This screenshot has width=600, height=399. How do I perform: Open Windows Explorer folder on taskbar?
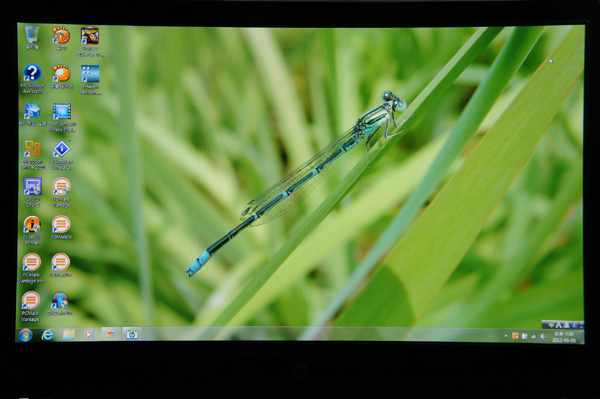(69, 335)
